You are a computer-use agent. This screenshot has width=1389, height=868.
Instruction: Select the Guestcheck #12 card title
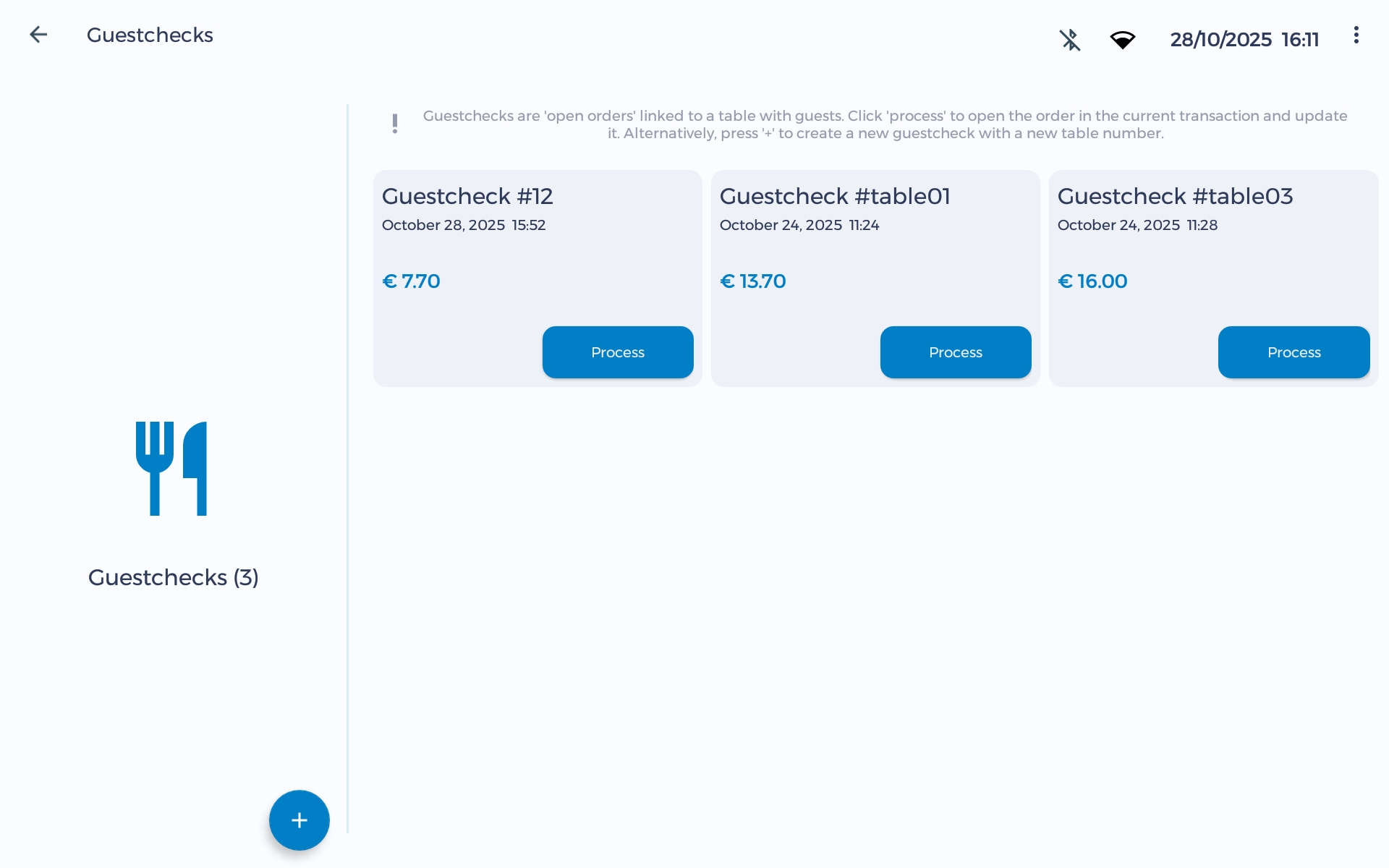click(467, 196)
